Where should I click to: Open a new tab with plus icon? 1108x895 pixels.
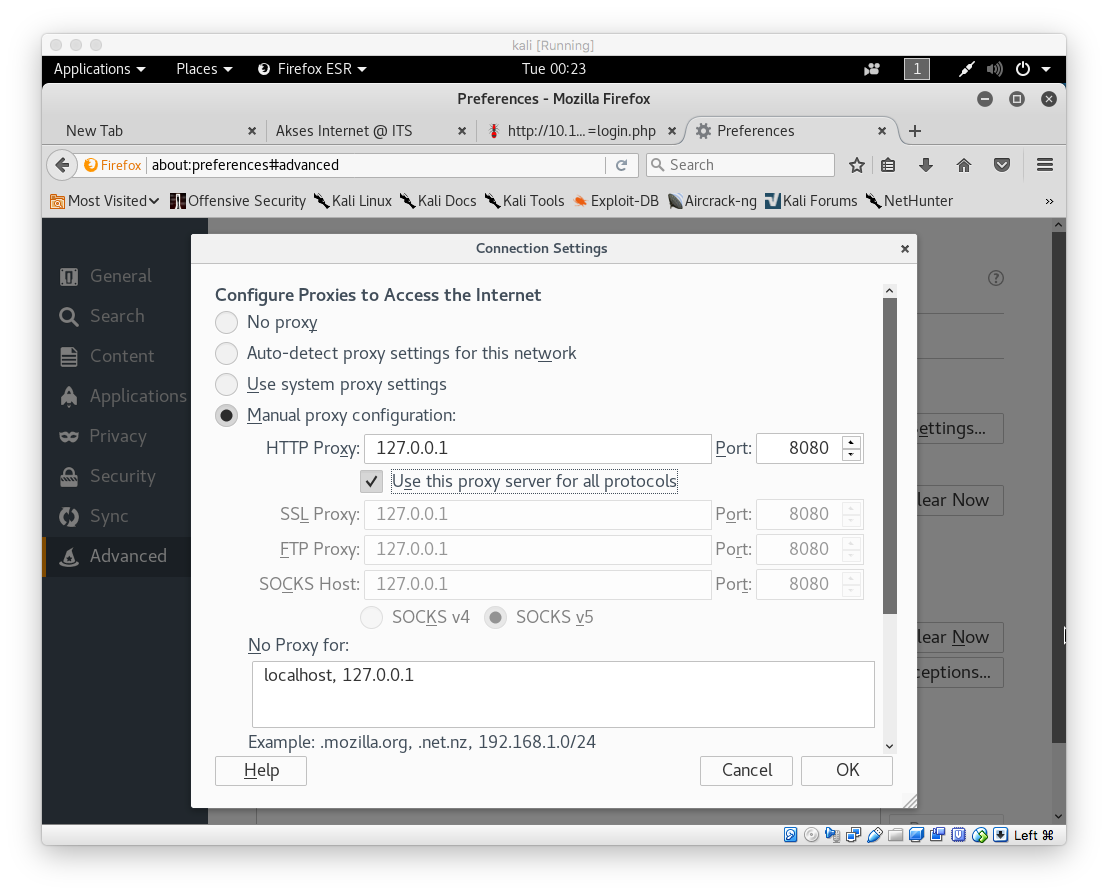coord(914,131)
